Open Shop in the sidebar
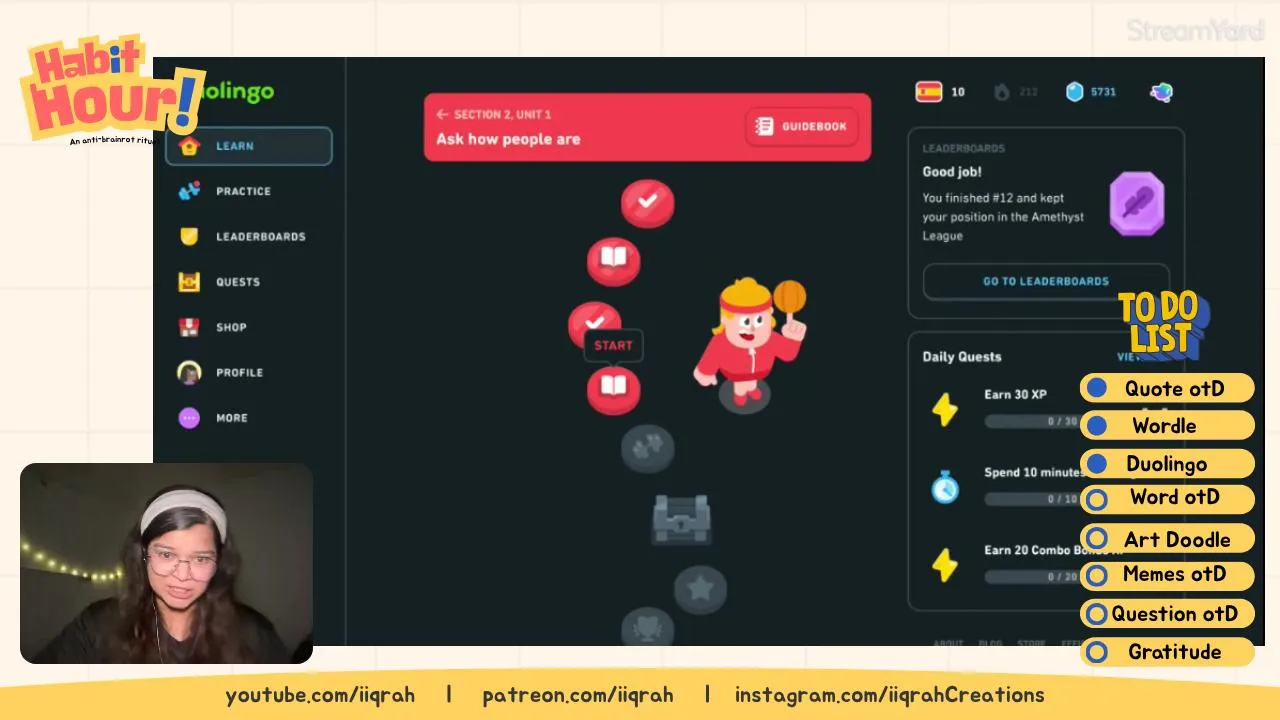 coord(249,327)
